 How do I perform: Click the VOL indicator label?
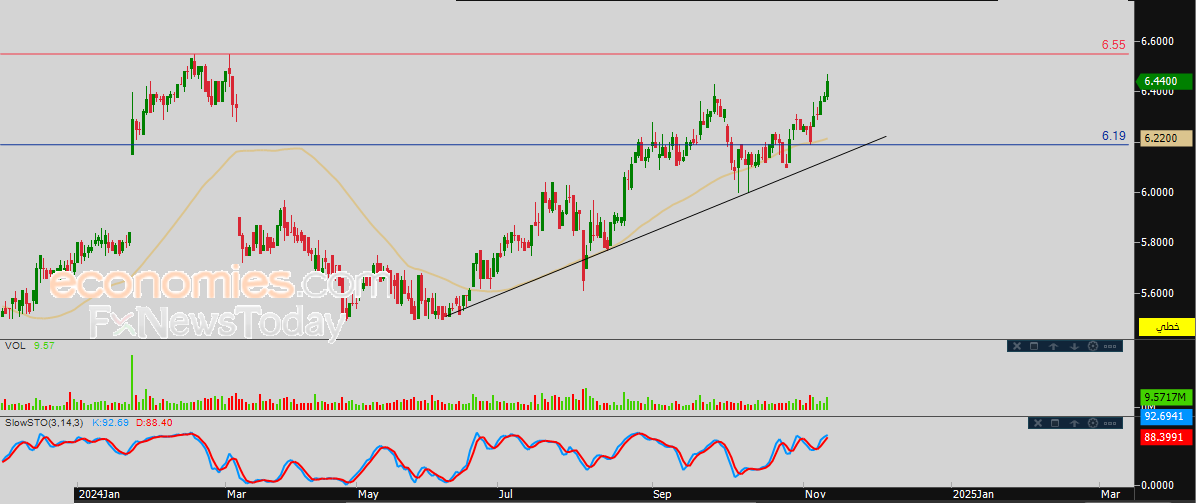coord(14,345)
